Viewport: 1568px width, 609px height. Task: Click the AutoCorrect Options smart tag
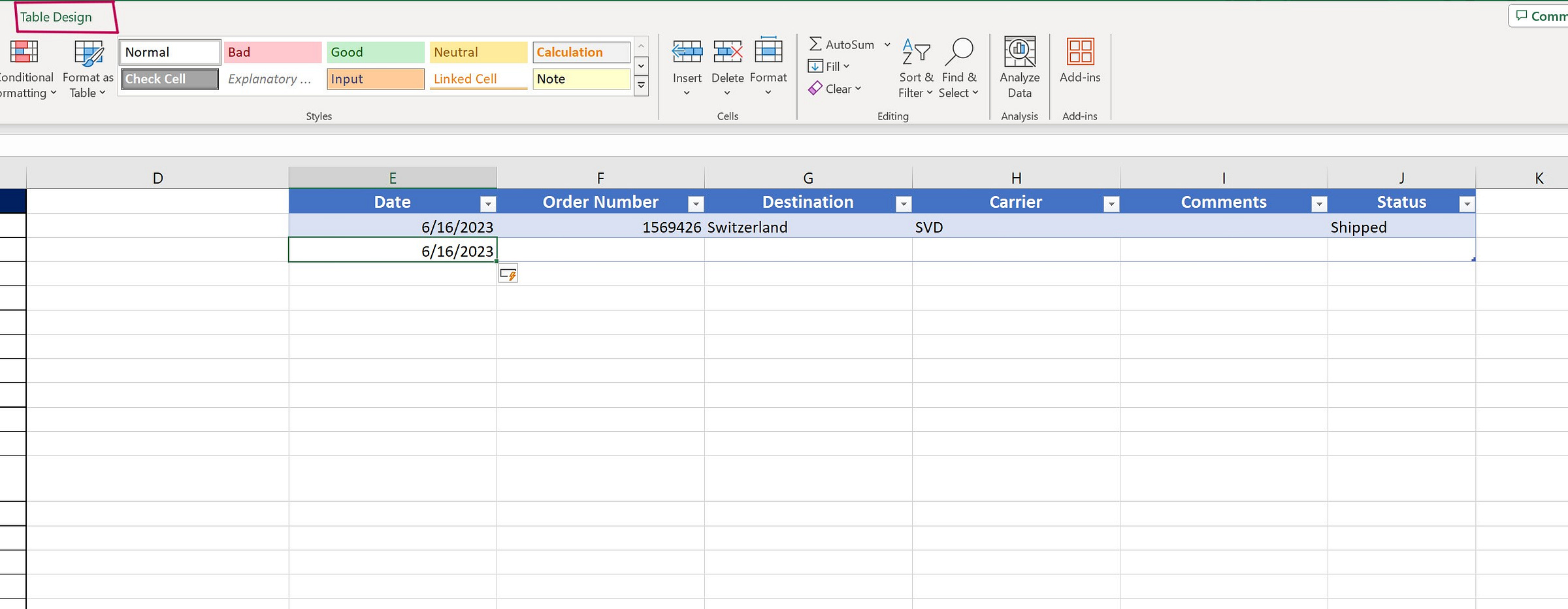(x=508, y=274)
